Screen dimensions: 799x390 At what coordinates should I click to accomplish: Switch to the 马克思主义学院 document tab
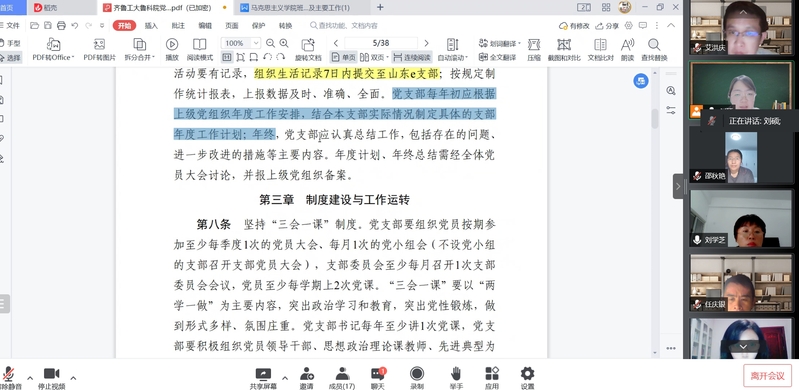(301, 8)
